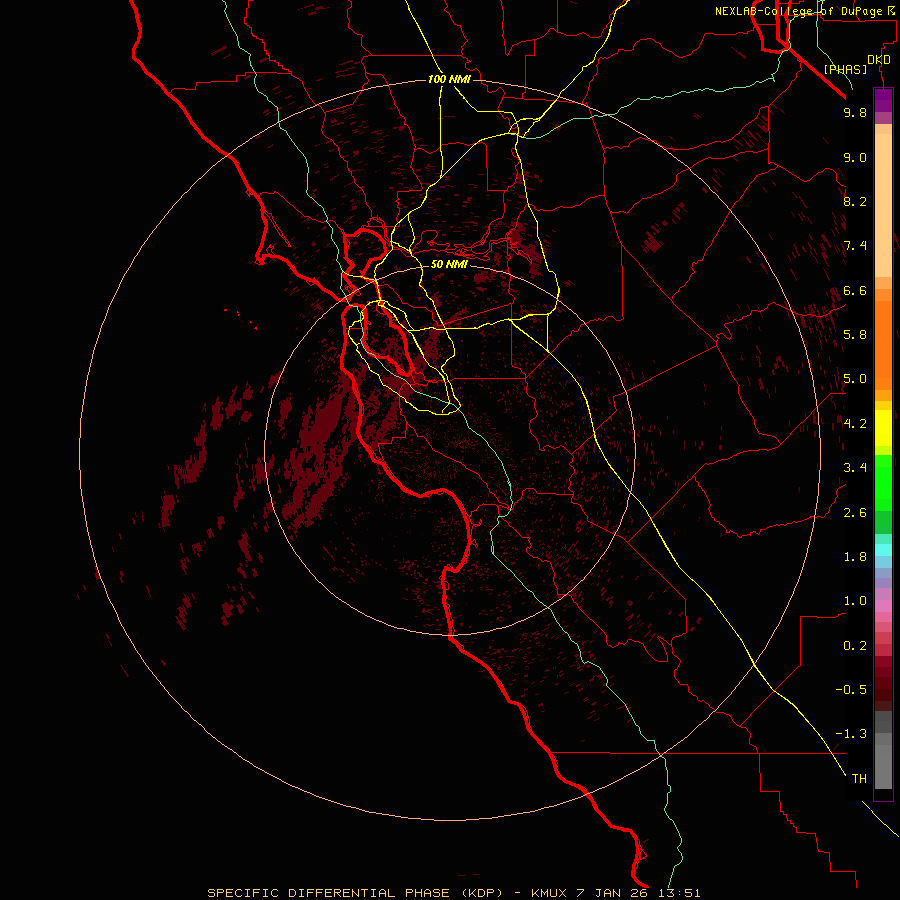Click the -0.5 scale value
The image size is (900, 900).
[x=851, y=690]
